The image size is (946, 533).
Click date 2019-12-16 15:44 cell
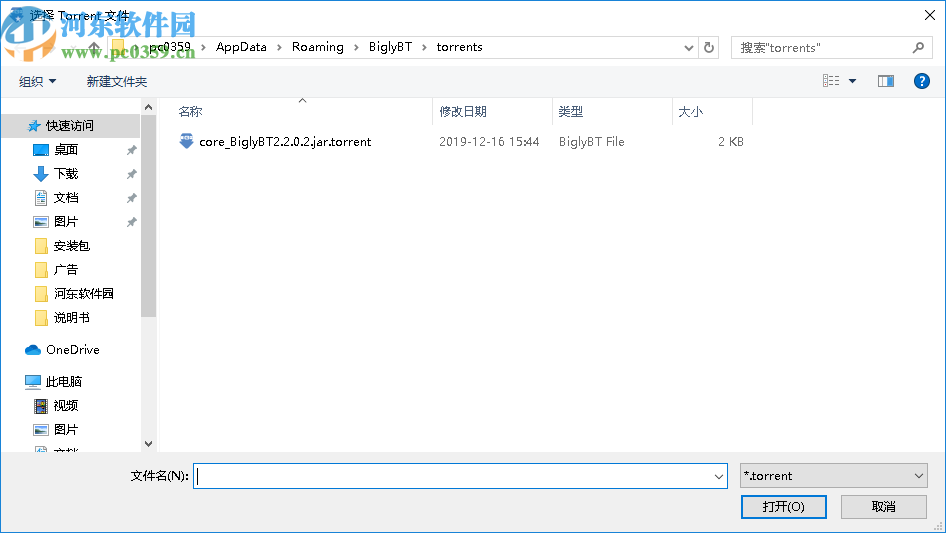[x=489, y=142]
